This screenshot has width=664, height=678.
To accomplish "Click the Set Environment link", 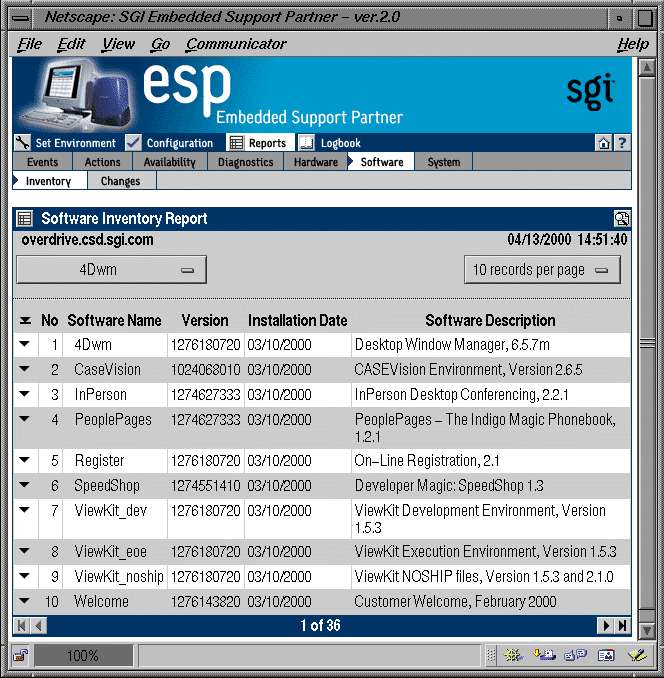I will (x=76, y=143).
